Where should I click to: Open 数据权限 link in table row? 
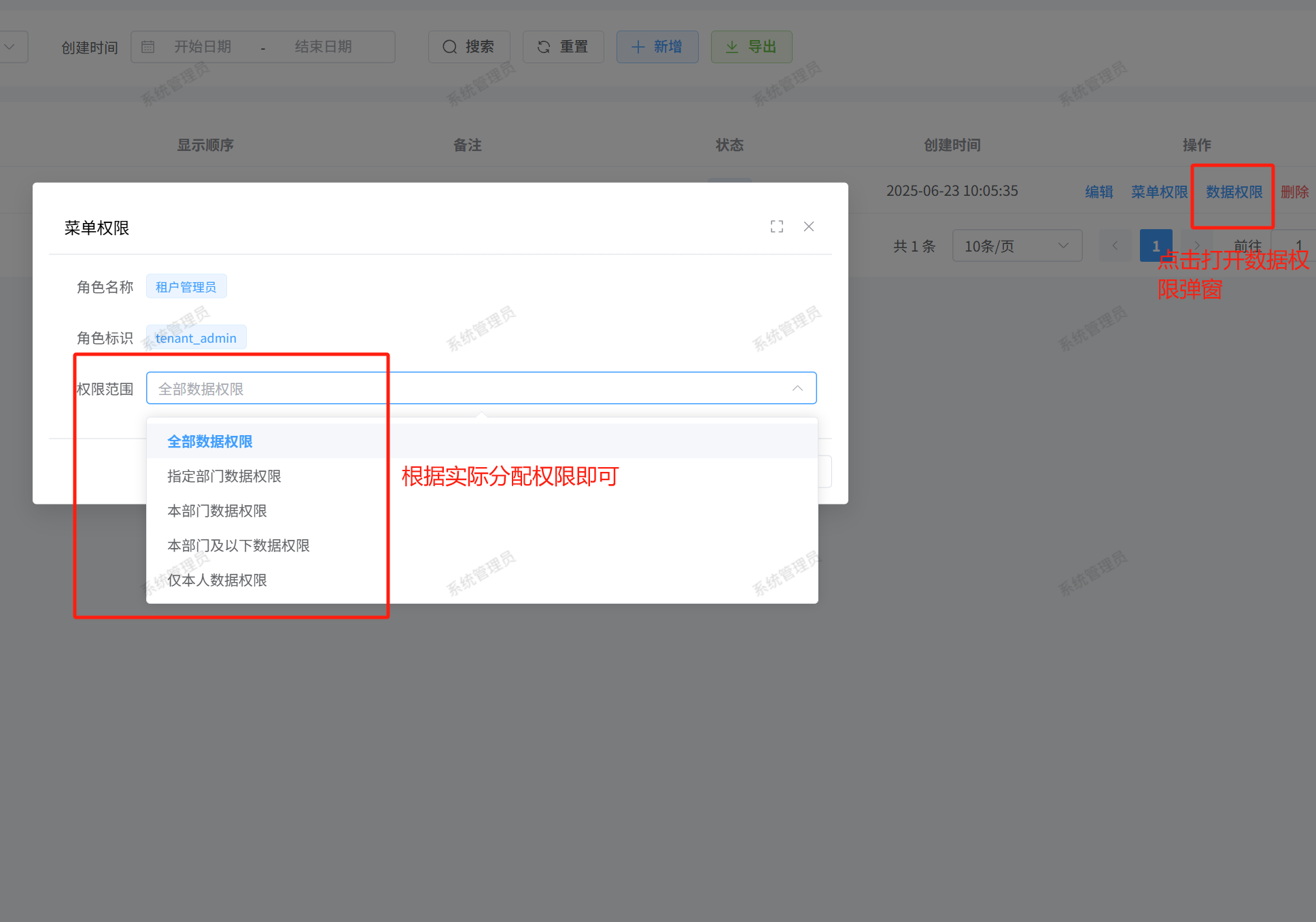[x=1234, y=192]
